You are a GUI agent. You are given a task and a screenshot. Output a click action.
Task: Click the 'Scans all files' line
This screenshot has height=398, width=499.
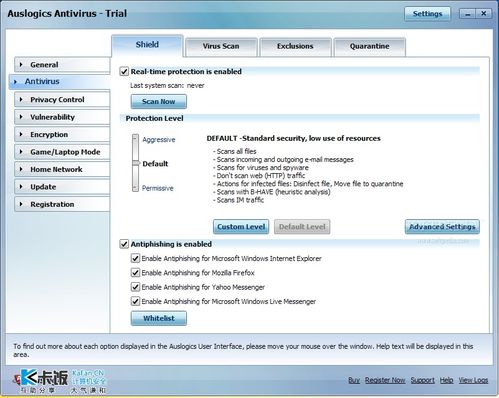pyautogui.click(x=235, y=151)
